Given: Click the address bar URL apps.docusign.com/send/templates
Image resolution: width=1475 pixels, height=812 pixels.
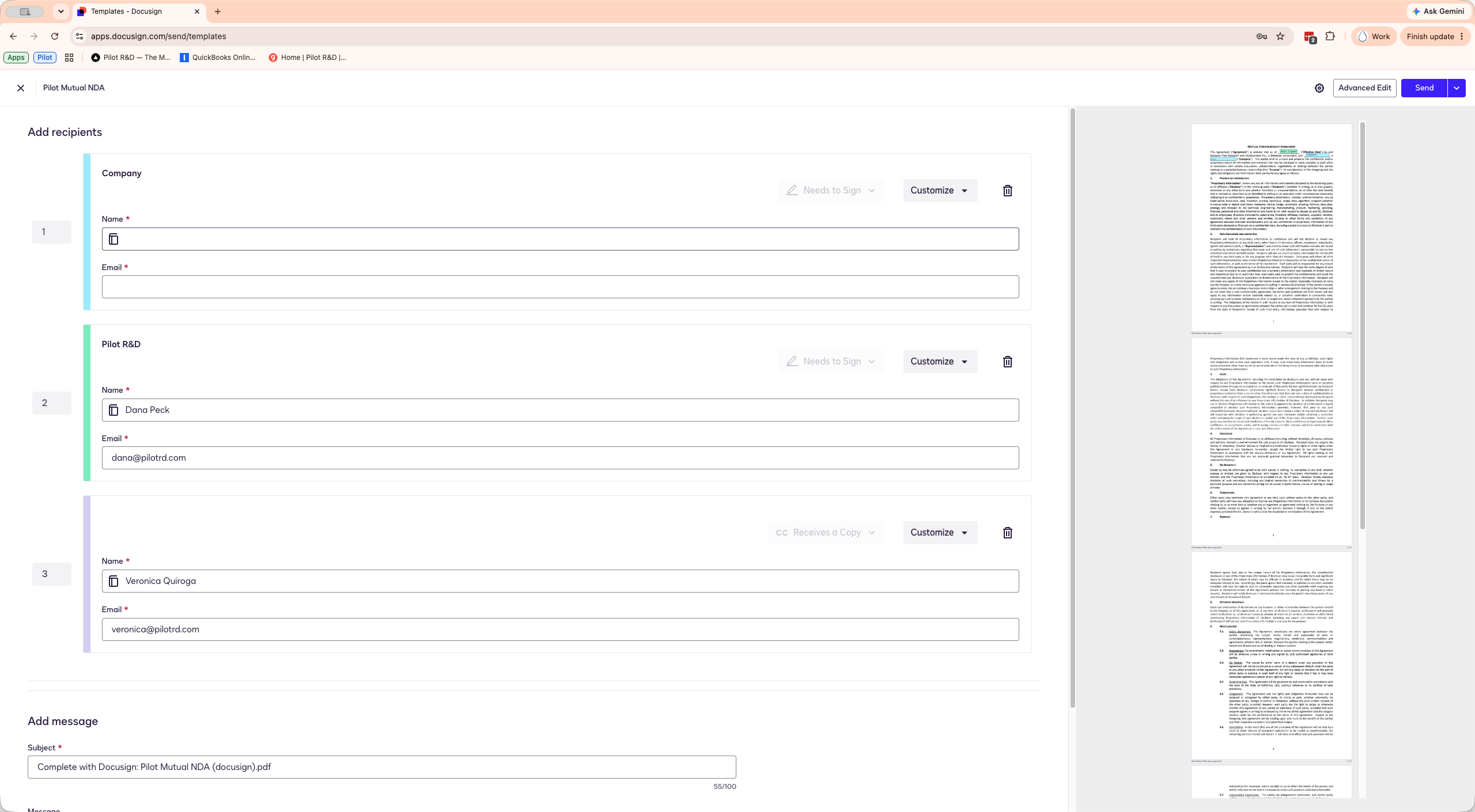Looking at the screenshot, I should click(158, 36).
